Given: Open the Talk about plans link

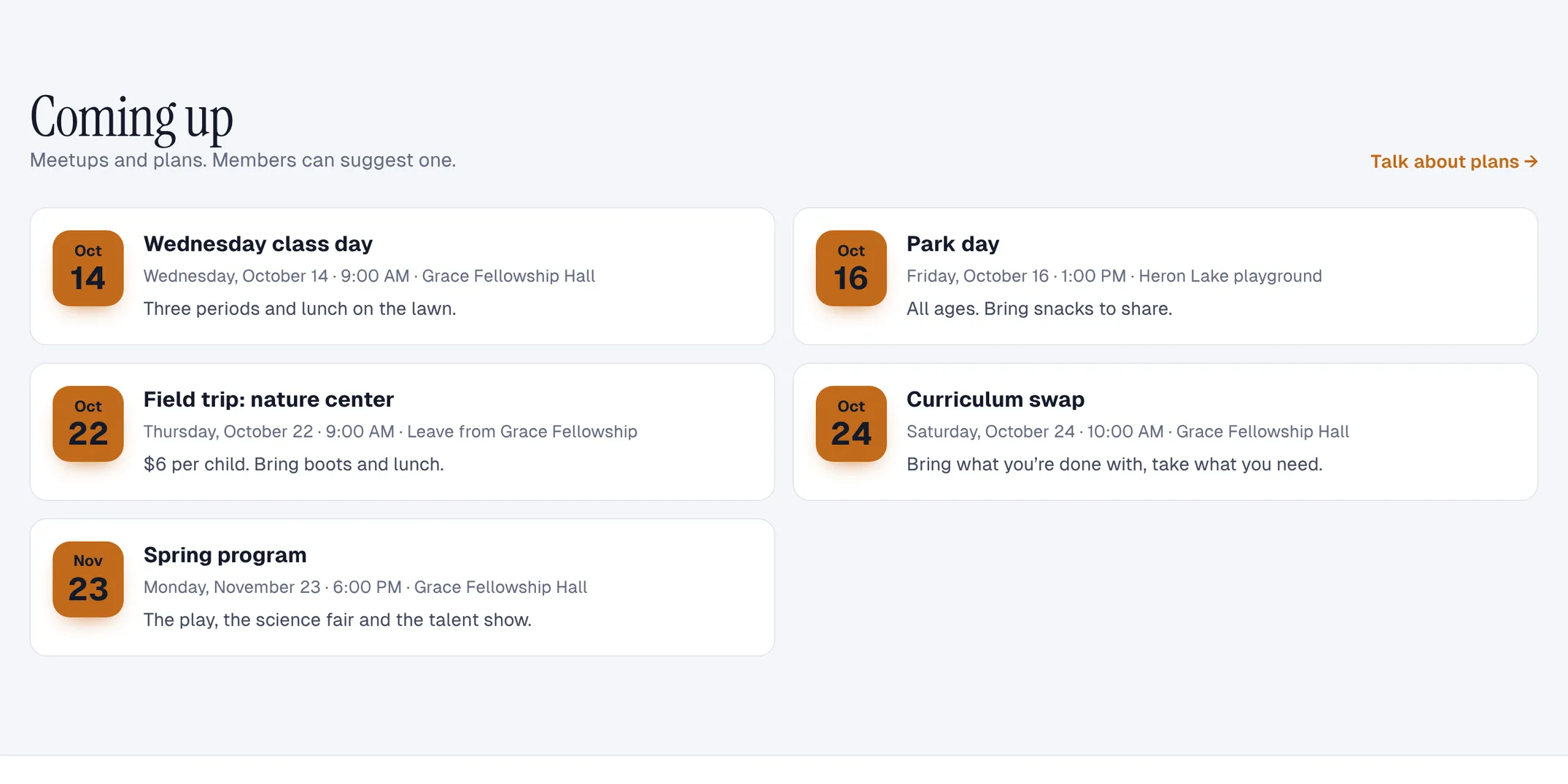Looking at the screenshot, I should (x=1453, y=161).
